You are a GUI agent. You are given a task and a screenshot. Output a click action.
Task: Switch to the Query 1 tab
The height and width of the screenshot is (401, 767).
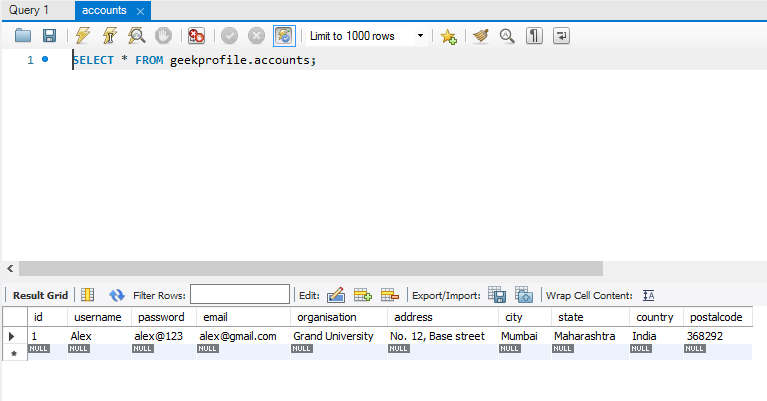pyautogui.click(x=29, y=10)
